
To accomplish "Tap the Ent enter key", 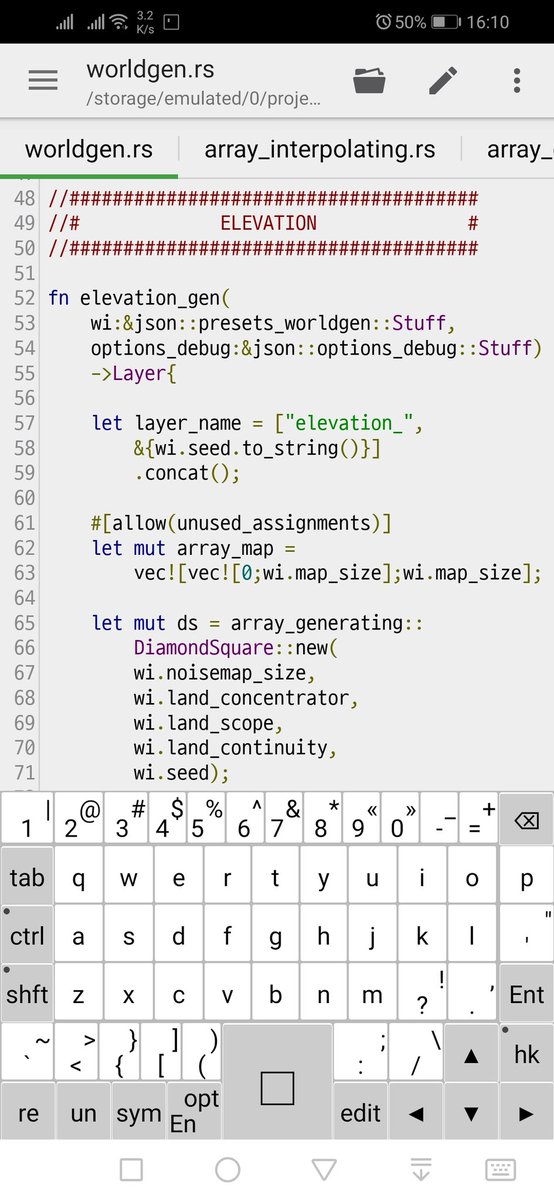I will point(526,993).
